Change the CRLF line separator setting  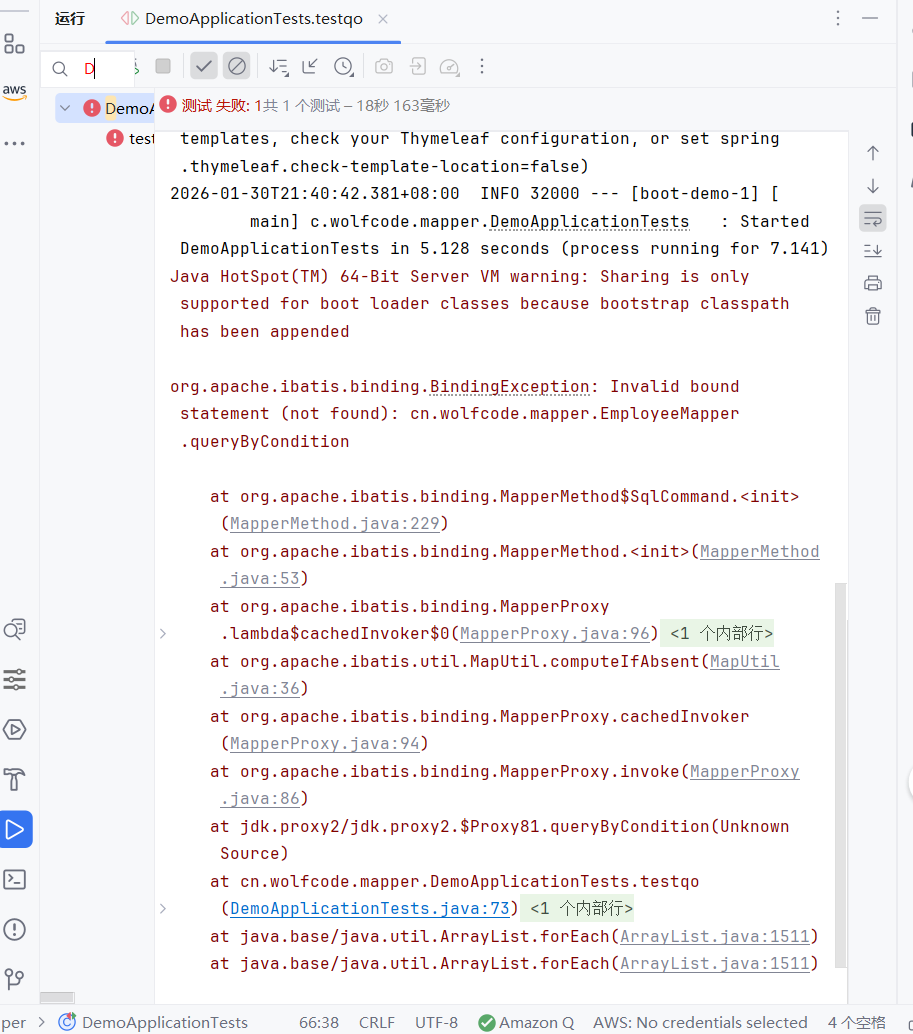click(376, 1022)
